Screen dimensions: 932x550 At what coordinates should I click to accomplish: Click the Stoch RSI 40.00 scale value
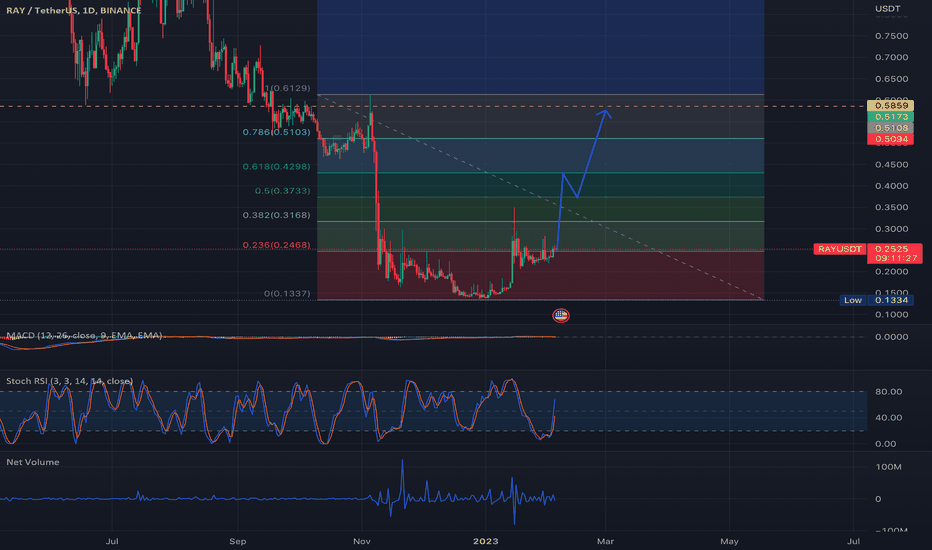pos(889,417)
